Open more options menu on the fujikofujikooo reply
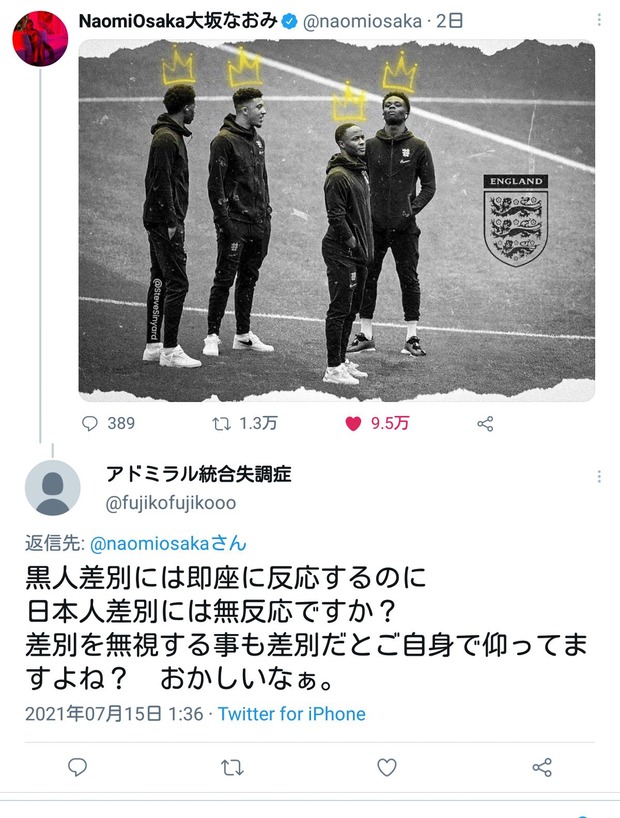This screenshot has height=818, width=620. coord(599,476)
